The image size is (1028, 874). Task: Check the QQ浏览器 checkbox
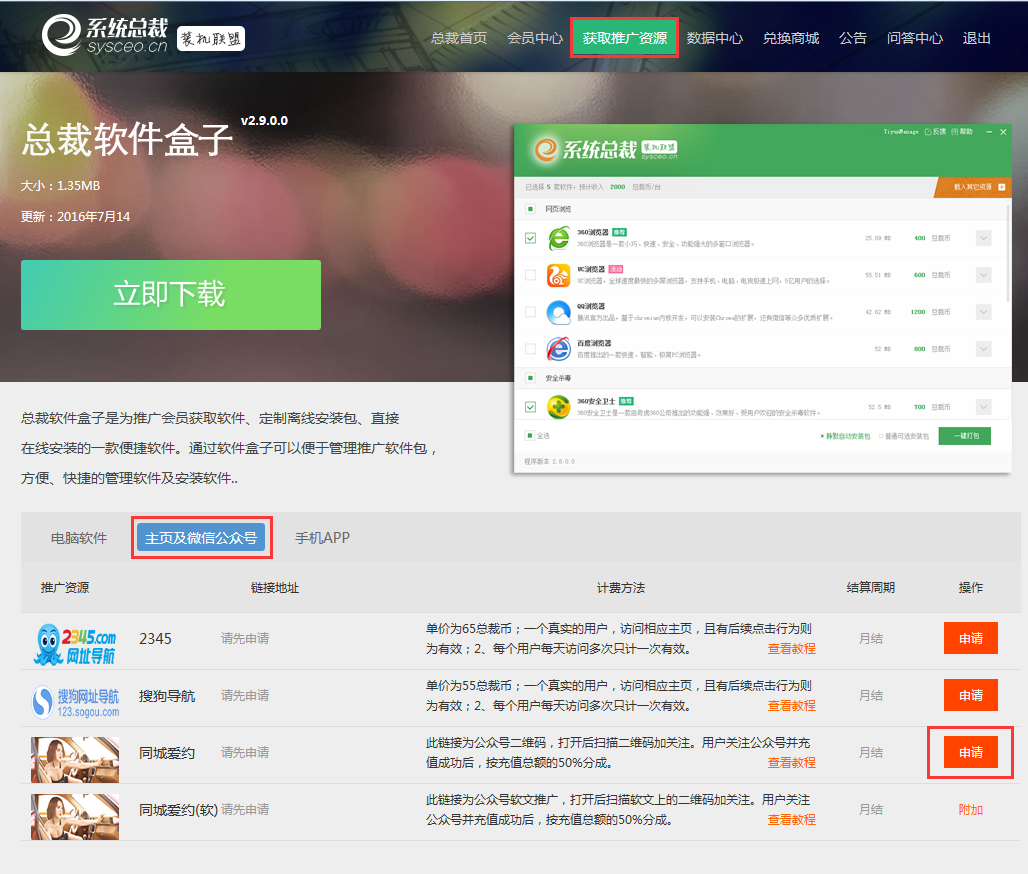(x=530, y=312)
